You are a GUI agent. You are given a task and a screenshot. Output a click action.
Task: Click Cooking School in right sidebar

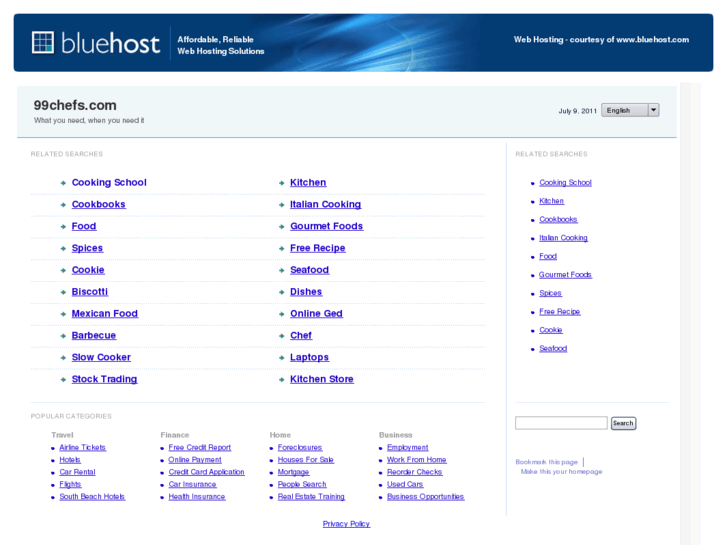565,183
